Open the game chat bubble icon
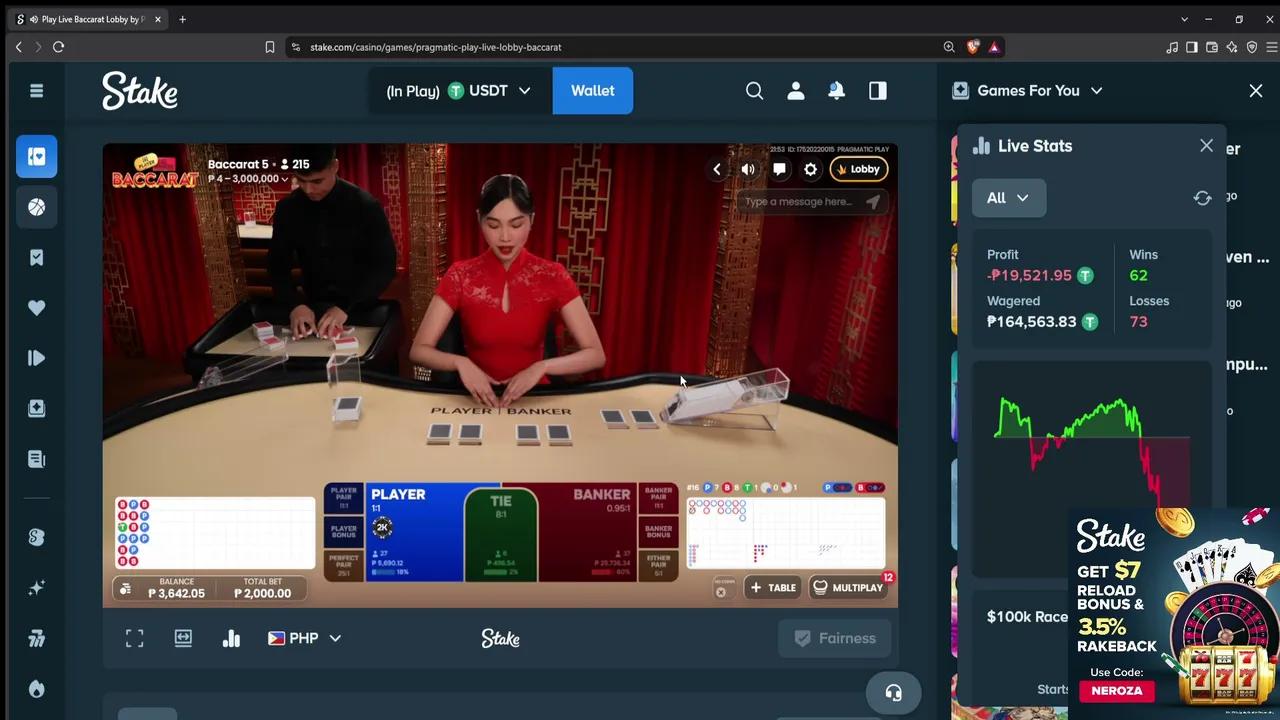The height and width of the screenshot is (720, 1280). 779,169
